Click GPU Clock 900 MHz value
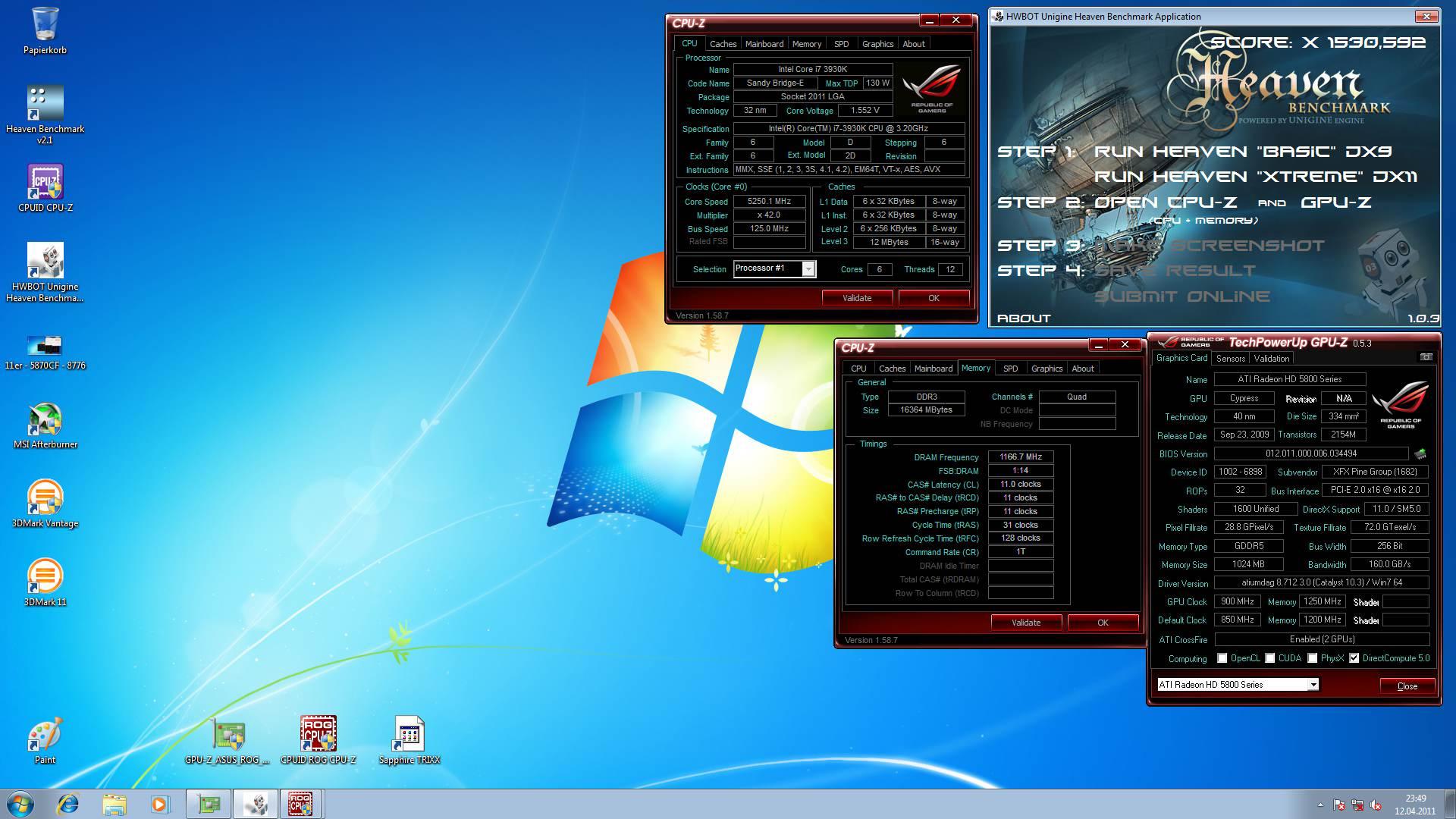The image size is (1456, 819). coord(1237,601)
